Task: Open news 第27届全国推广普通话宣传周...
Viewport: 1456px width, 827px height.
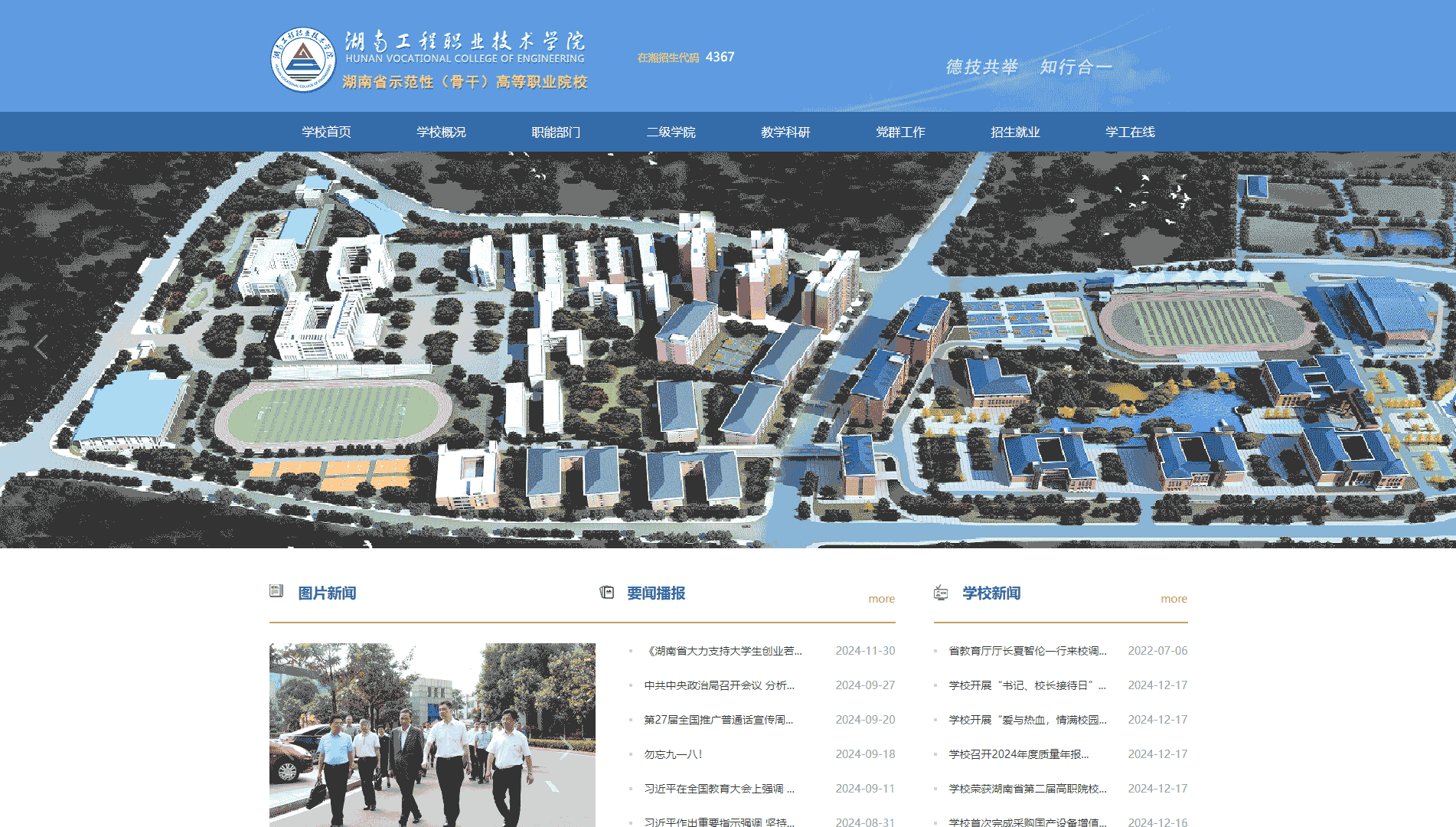Action: (719, 720)
